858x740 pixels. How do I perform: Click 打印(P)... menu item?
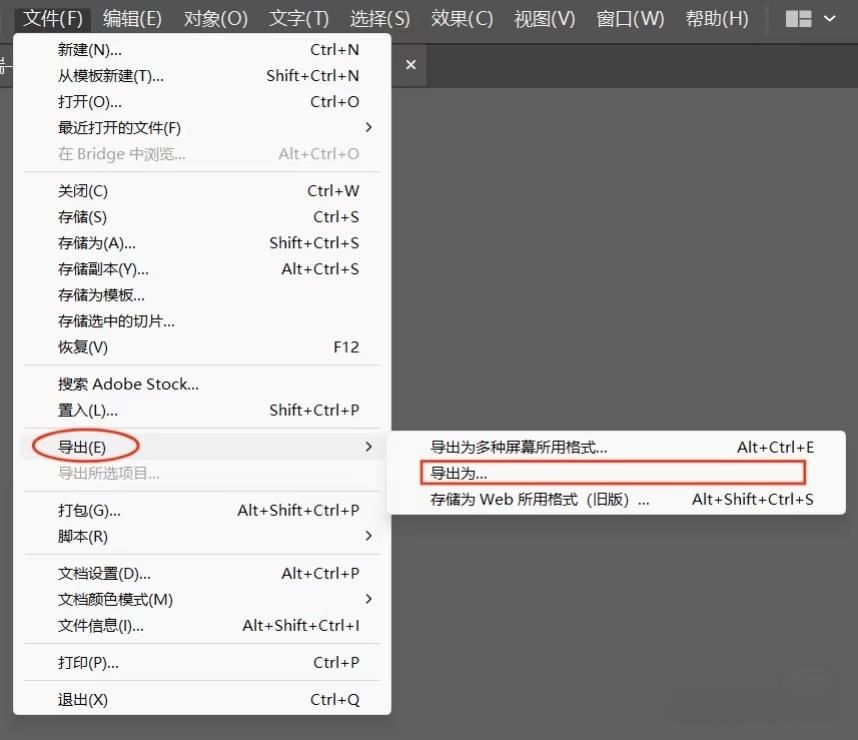click(x=88, y=662)
